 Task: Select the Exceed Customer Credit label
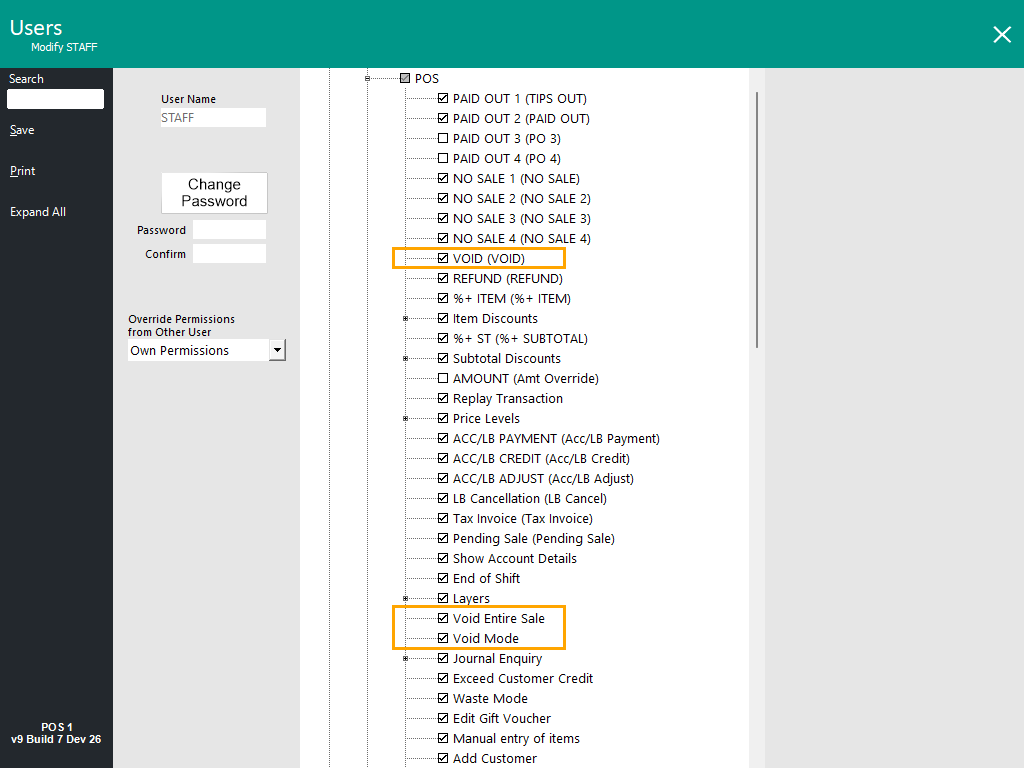point(522,679)
